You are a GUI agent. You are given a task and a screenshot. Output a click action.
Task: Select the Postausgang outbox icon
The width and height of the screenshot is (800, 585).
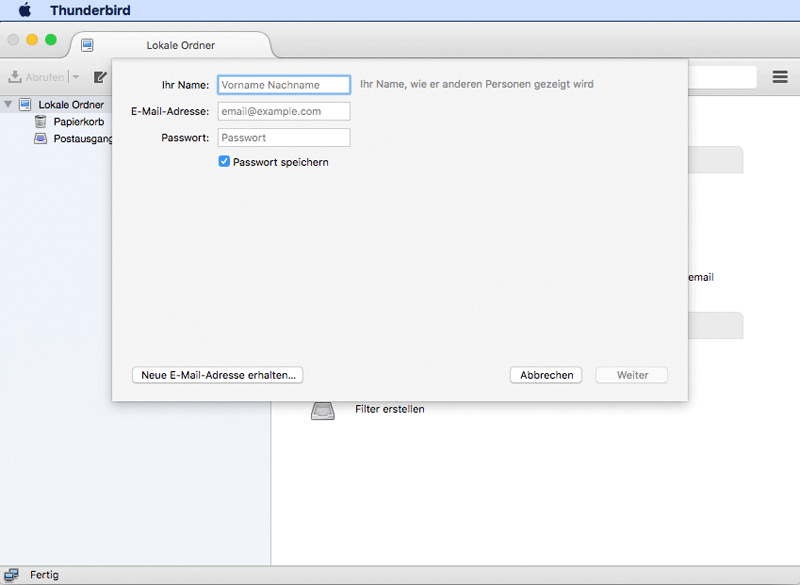(x=41, y=139)
